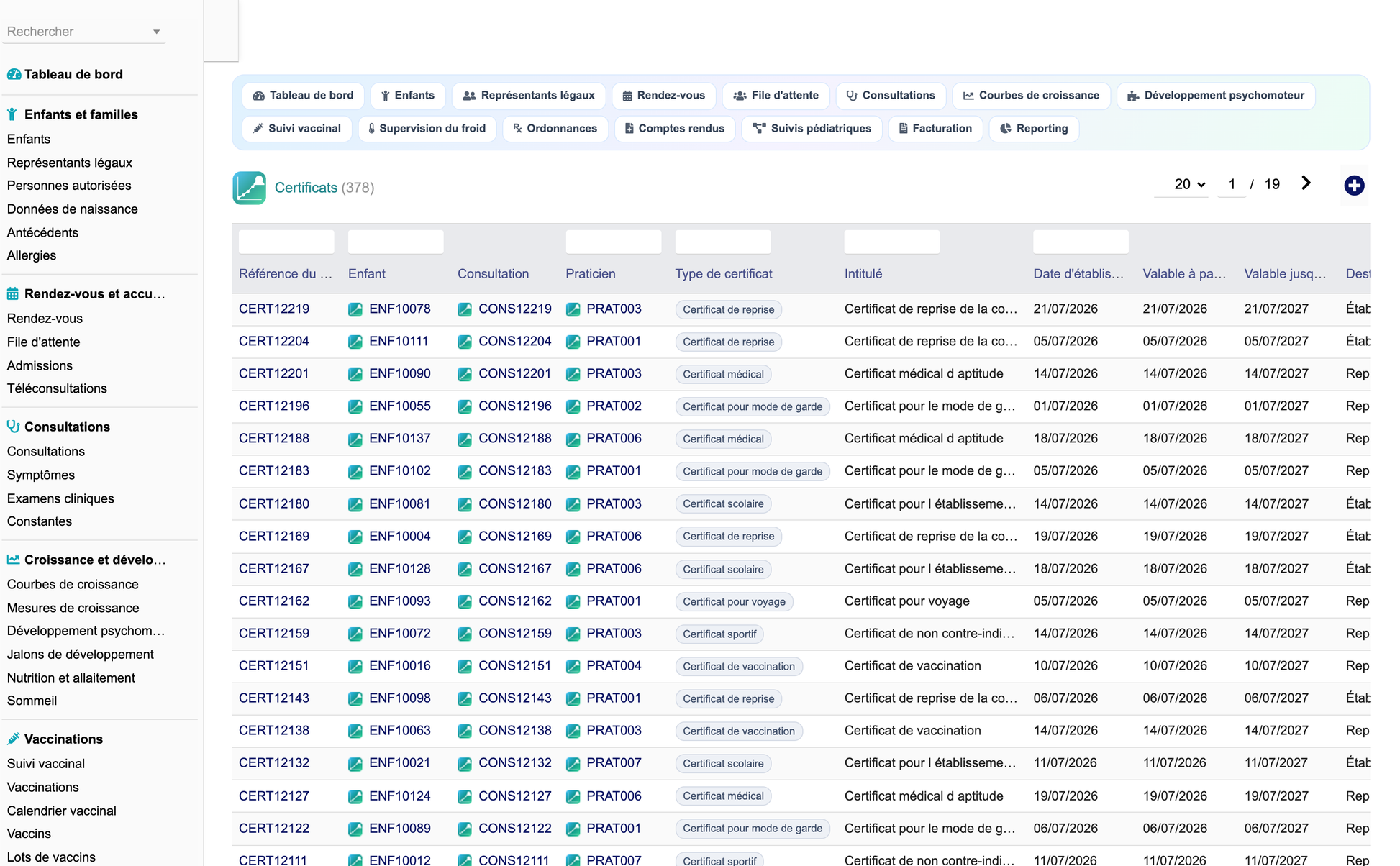Switch to Représentants légaux tab
The width and height of the screenshot is (1400, 866).
(x=529, y=96)
